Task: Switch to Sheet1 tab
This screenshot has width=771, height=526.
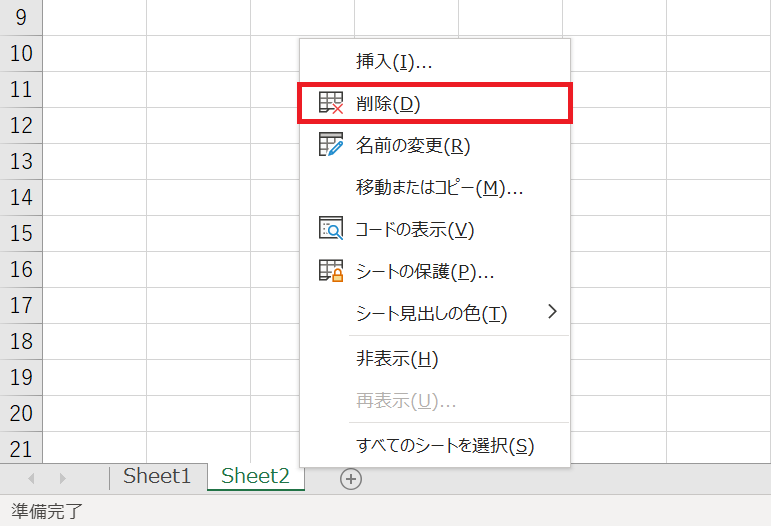Action: coord(158,476)
